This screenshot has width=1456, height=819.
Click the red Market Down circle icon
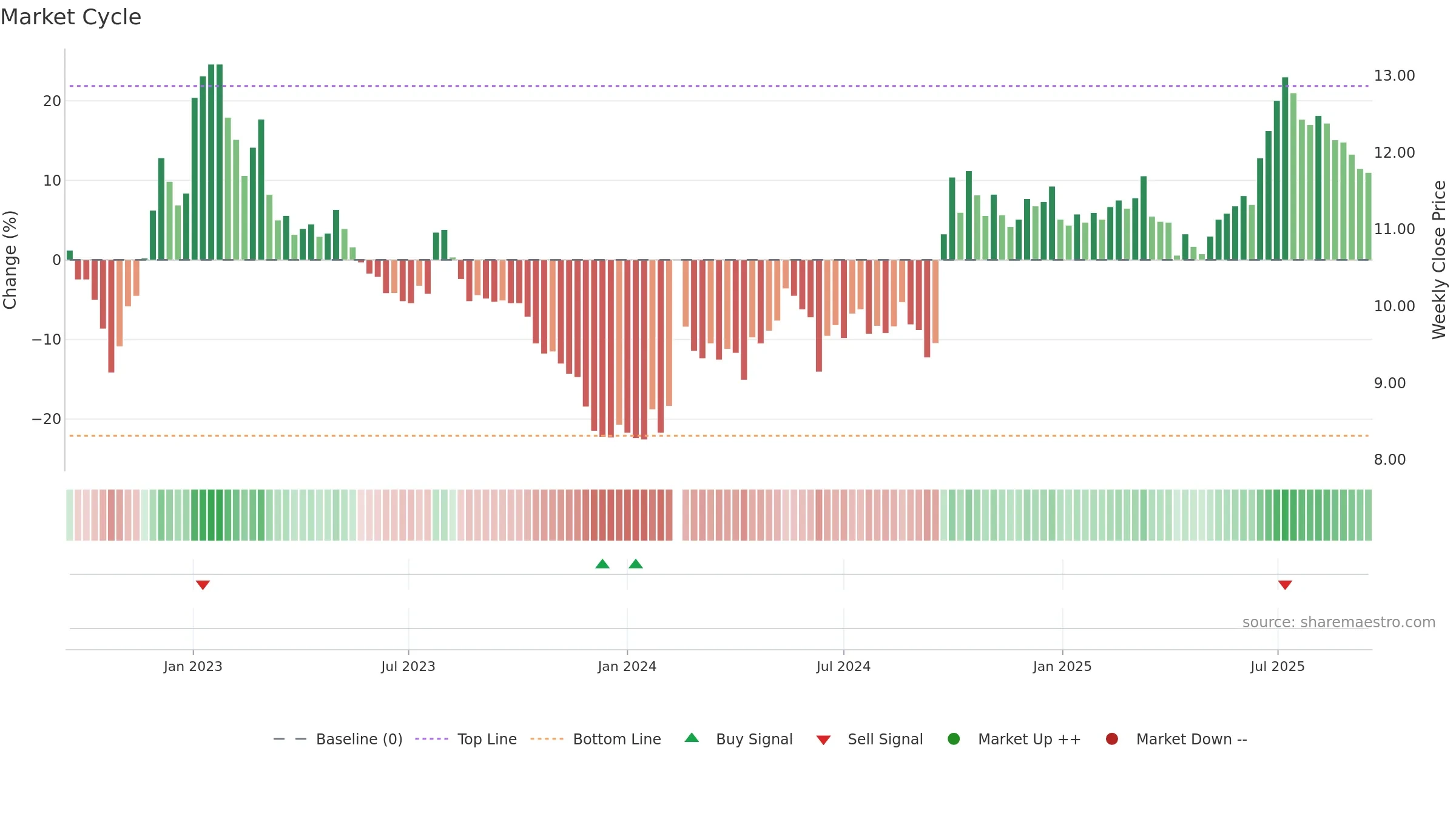coord(1112,739)
